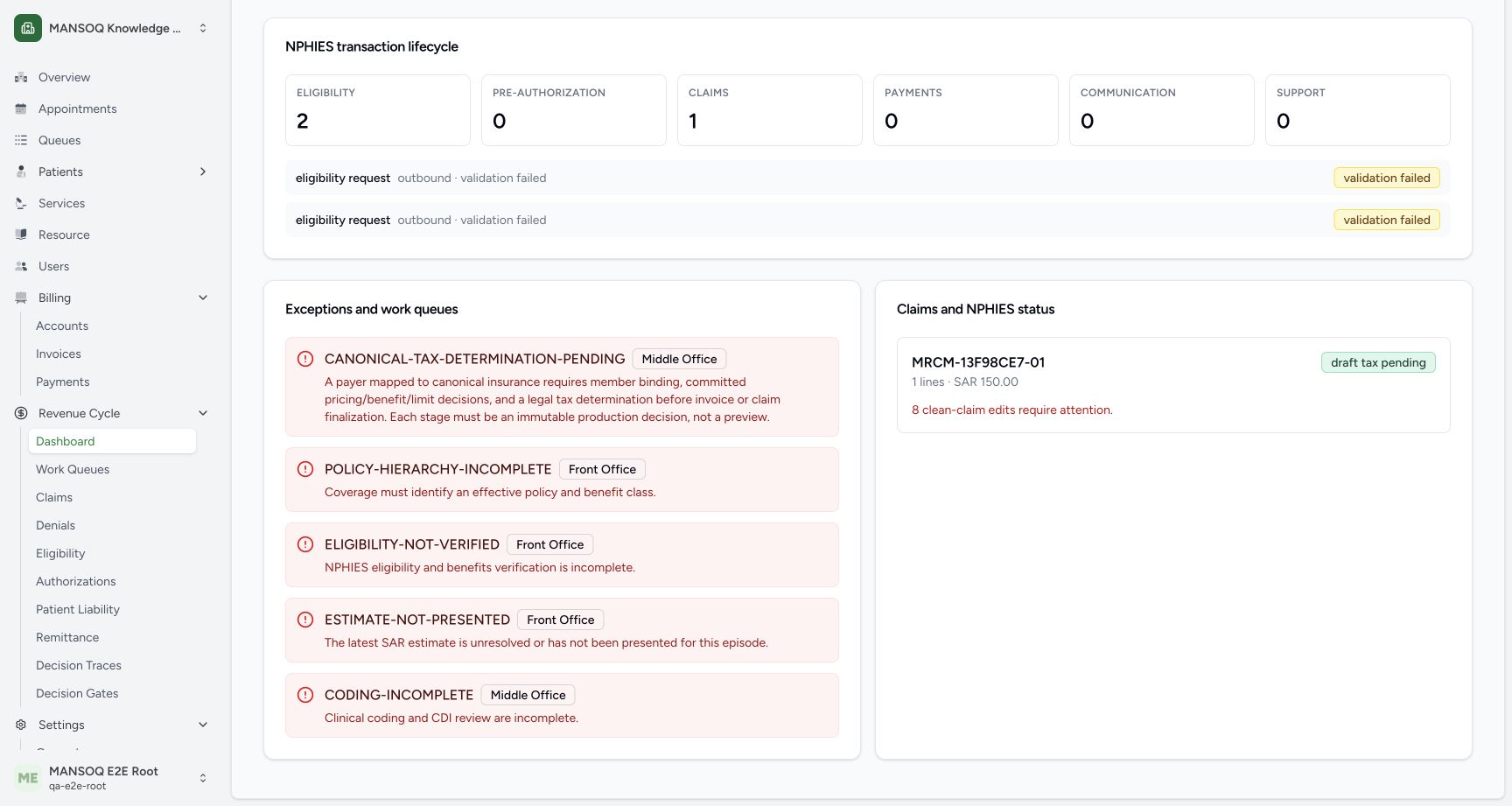Screen dimensions: 1512x806
Task: Click alert icon beside ELIGIBILITY-NOT-VERIFIED
Action: [x=305, y=544]
